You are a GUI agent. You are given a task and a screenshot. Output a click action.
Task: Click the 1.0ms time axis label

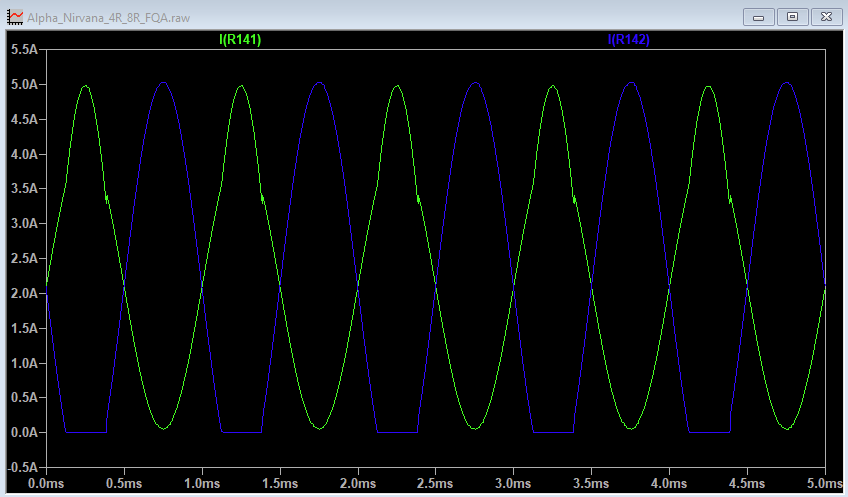pos(202,483)
